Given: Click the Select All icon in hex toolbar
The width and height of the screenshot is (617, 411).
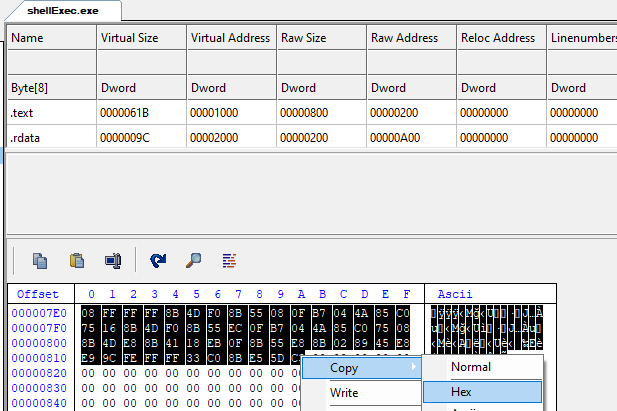Looking at the screenshot, I should click(x=113, y=261).
